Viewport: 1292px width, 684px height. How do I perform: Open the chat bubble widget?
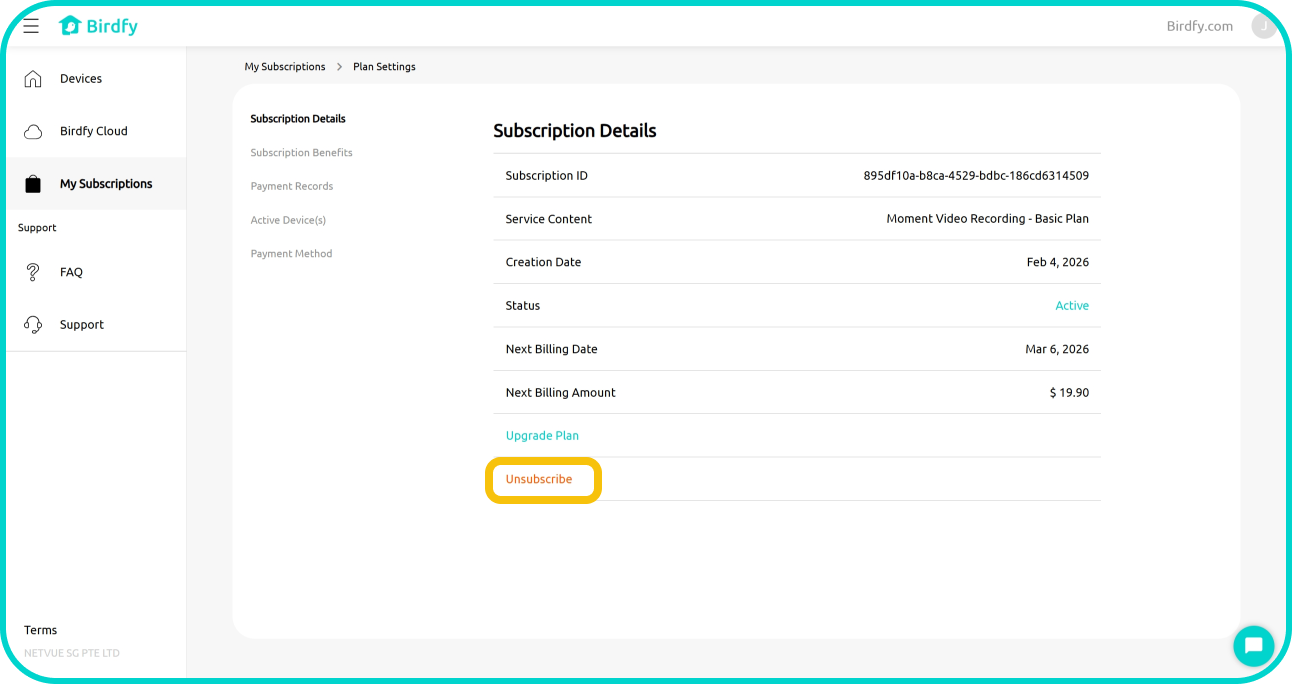(x=1253, y=646)
